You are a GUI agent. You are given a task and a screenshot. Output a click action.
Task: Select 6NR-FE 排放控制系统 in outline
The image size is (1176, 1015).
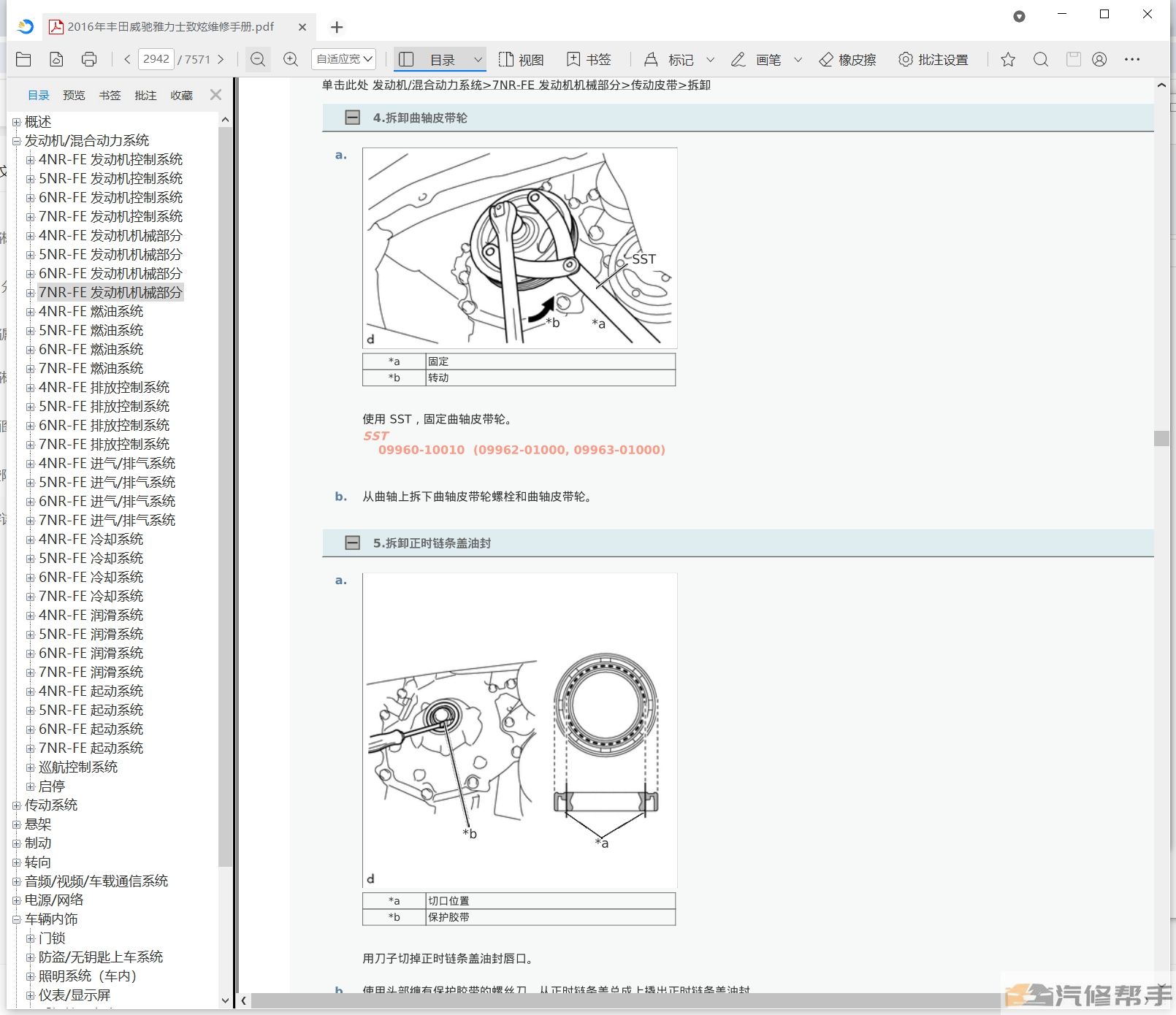[104, 425]
